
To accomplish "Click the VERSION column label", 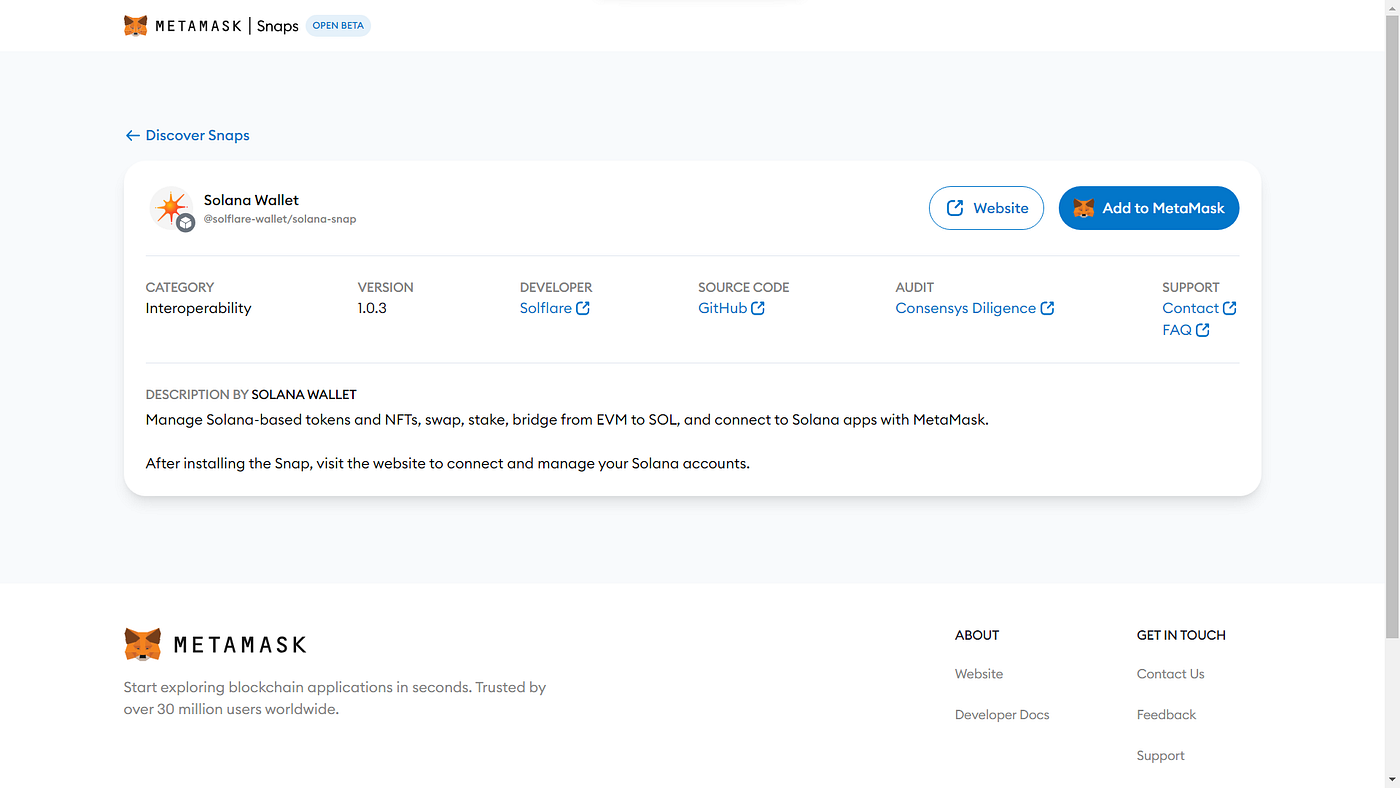I will click(x=386, y=287).
